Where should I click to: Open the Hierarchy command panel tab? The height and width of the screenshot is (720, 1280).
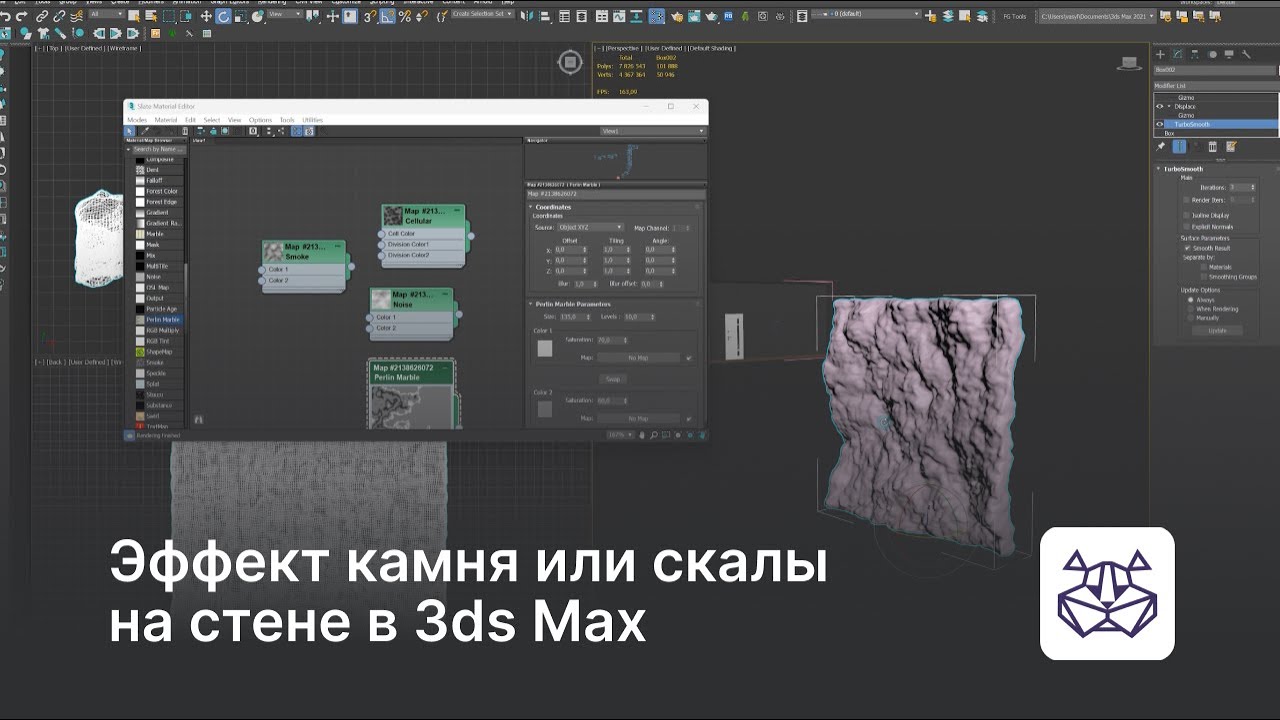point(1195,54)
